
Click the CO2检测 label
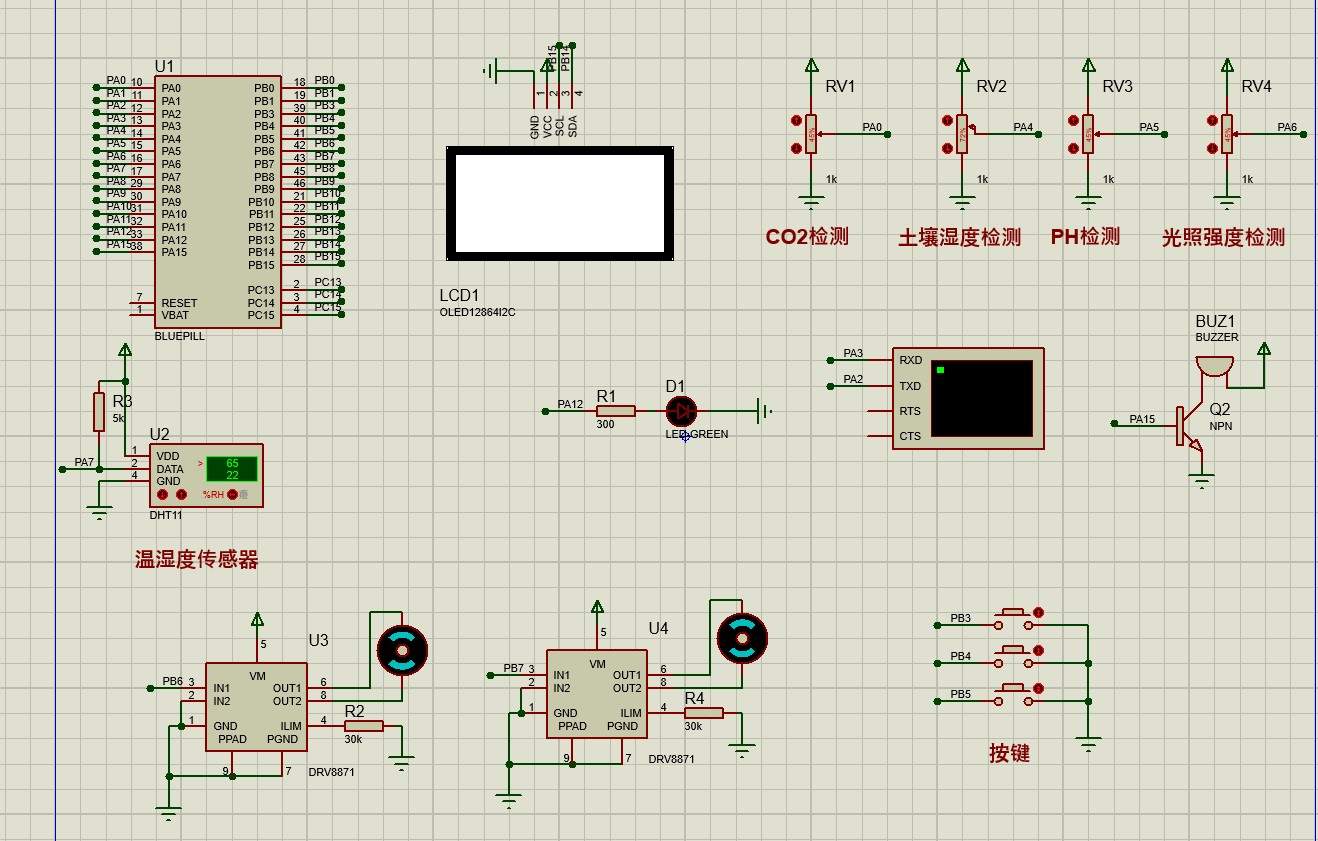click(x=807, y=237)
